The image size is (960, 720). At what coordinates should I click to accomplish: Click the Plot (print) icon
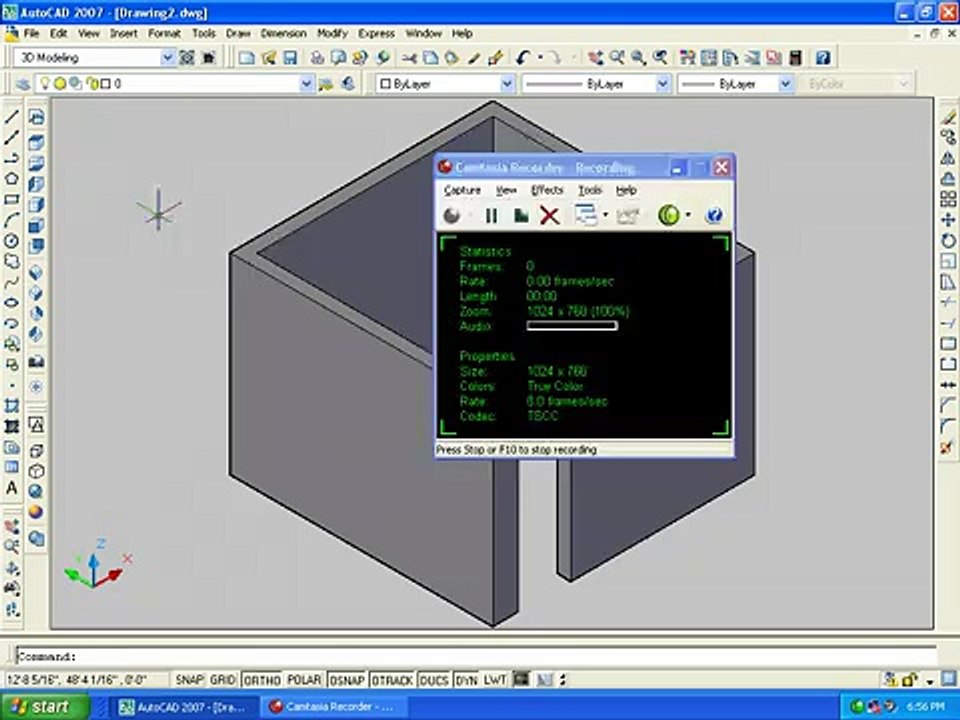point(317,58)
